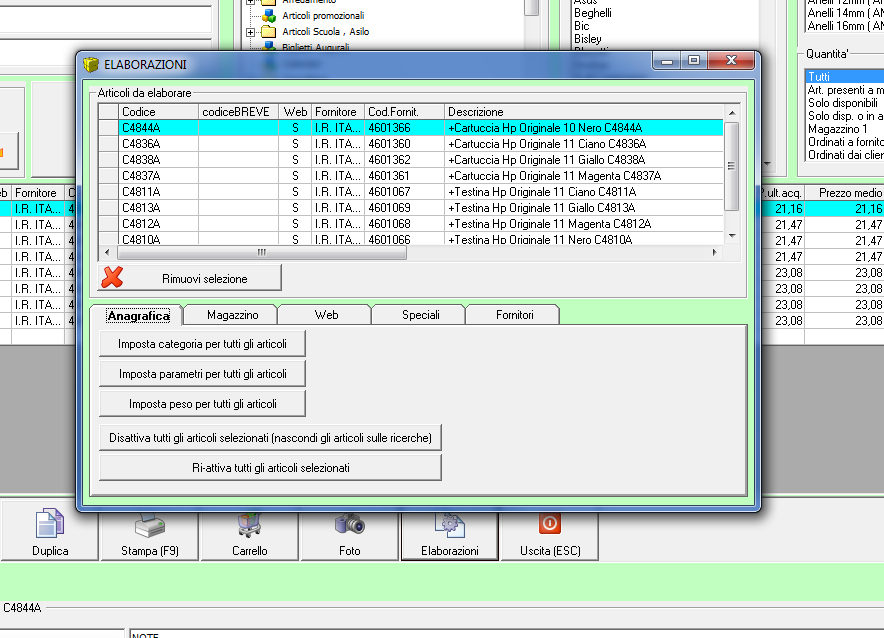Select row with code C4844A
The height and width of the screenshot is (638, 884).
410,128
